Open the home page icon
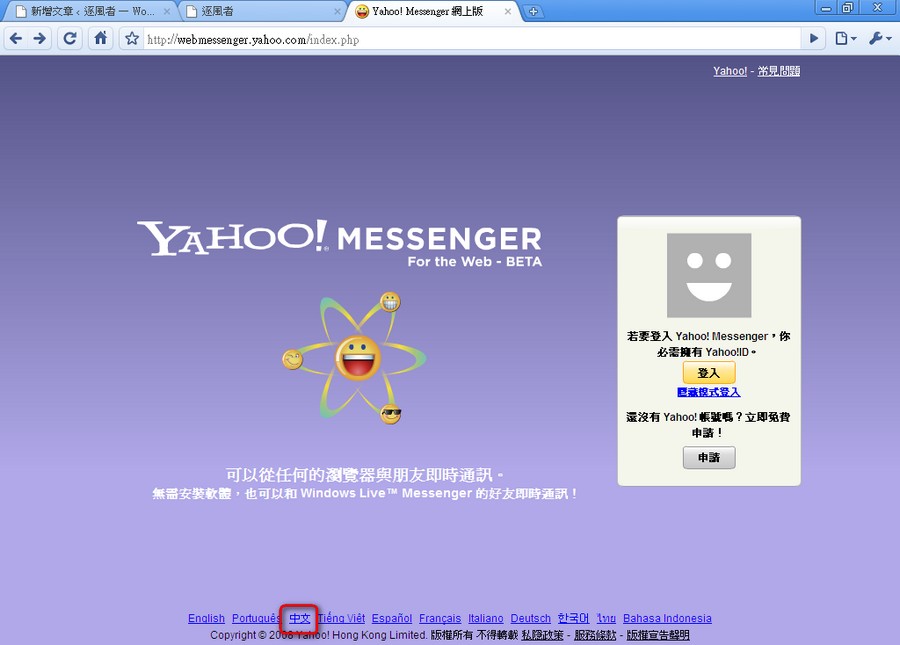The height and width of the screenshot is (645, 900). (x=100, y=38)
